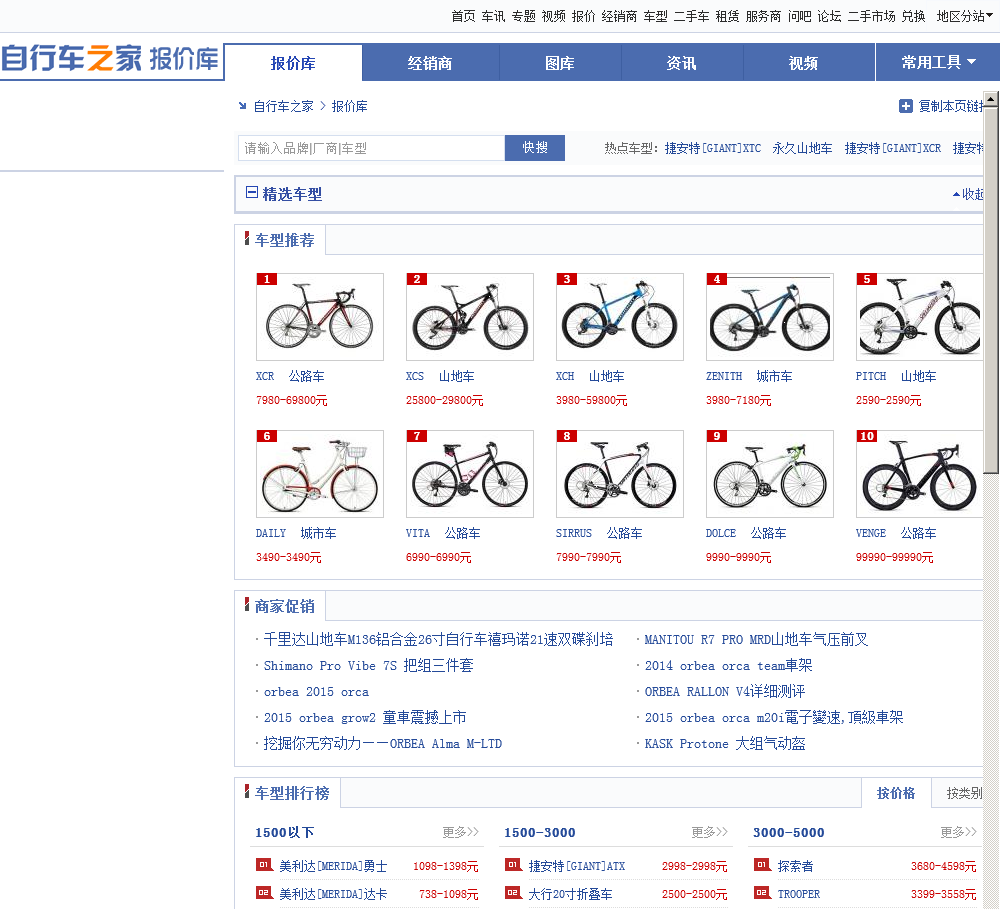Open hot model 捷安特[GIANT]XCR link
1000x909 pixels.
coord(893,149)
